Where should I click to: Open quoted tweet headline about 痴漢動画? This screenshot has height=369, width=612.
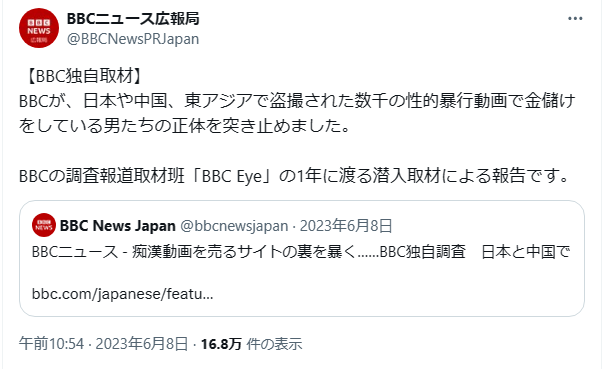(x=301, y=252)
